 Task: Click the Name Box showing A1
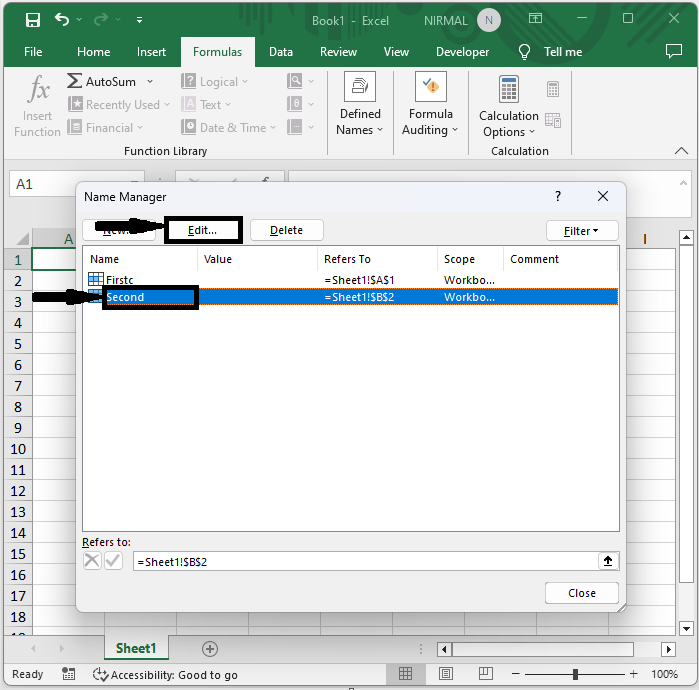point(77,184)
